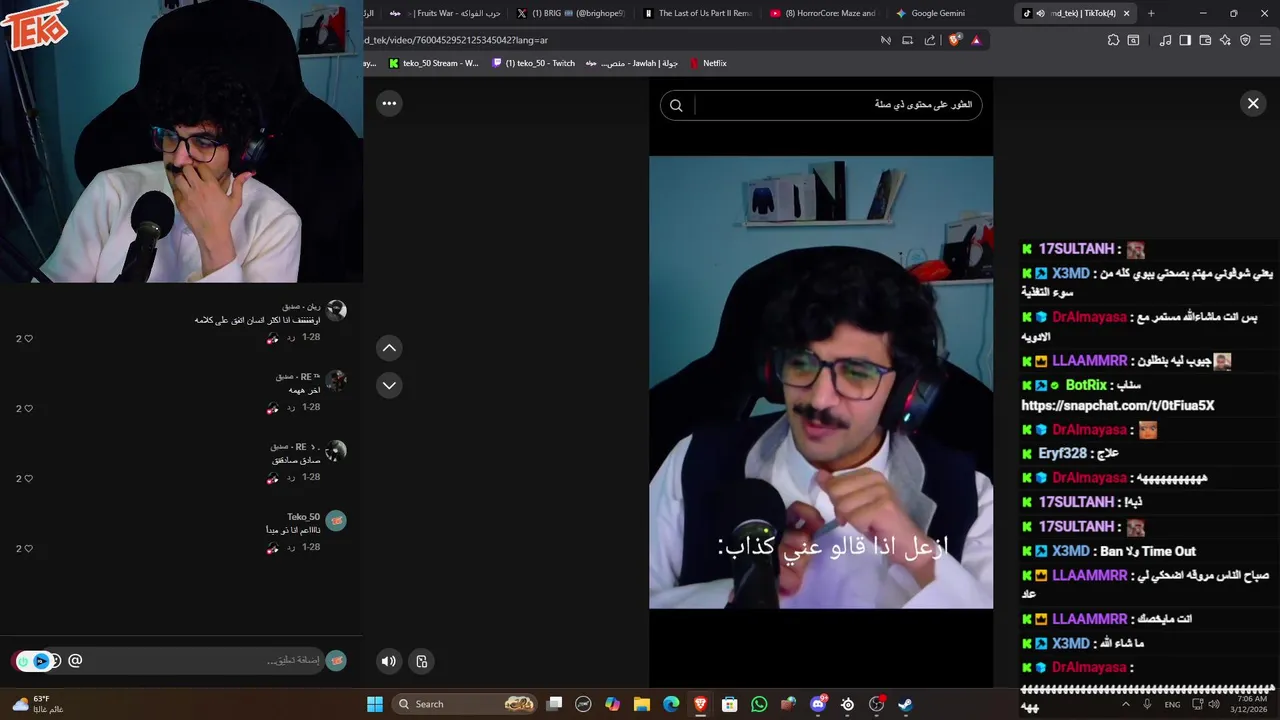The width and height of the screenshot is (1280, 720).
Task: Click BotRix username in chat
Action: [1086, 385]
